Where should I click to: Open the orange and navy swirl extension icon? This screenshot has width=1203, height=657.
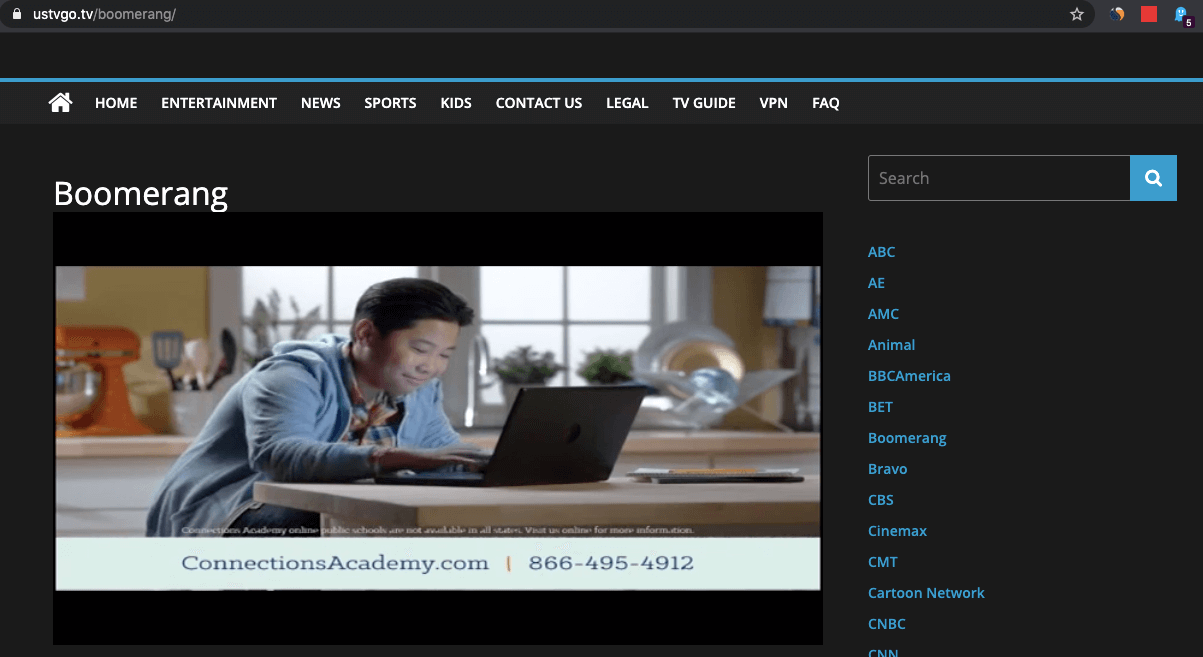pos(1117,14)
